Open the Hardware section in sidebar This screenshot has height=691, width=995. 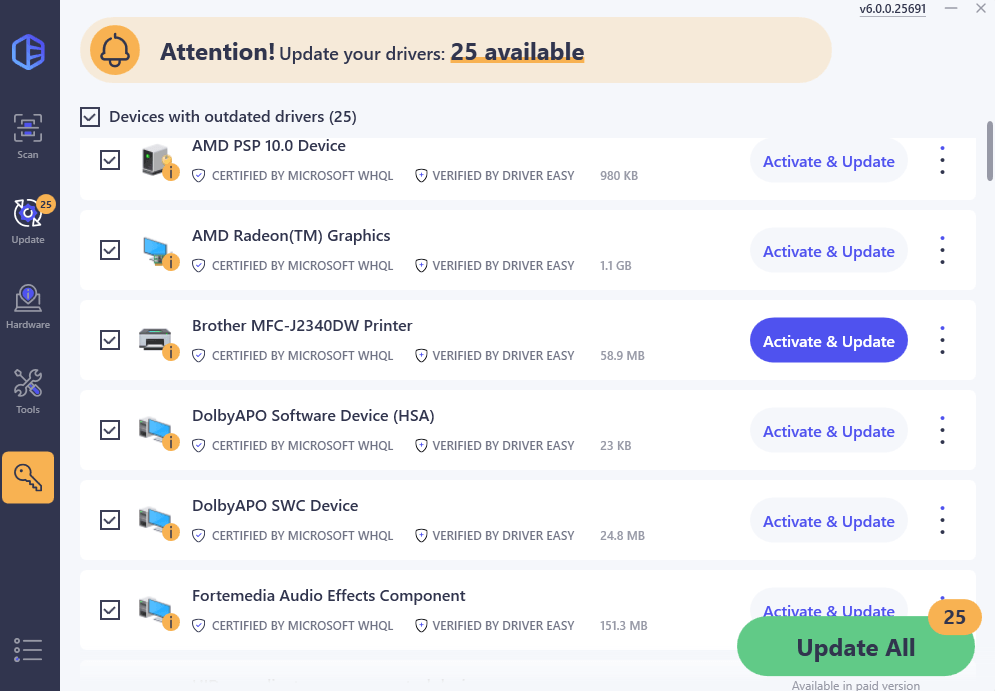[x=28, y=306]
